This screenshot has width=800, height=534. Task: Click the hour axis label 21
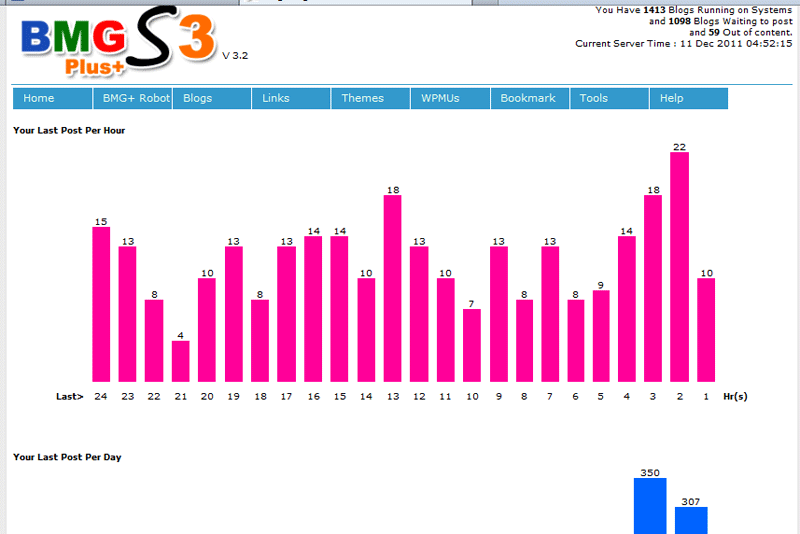point(181,396)
